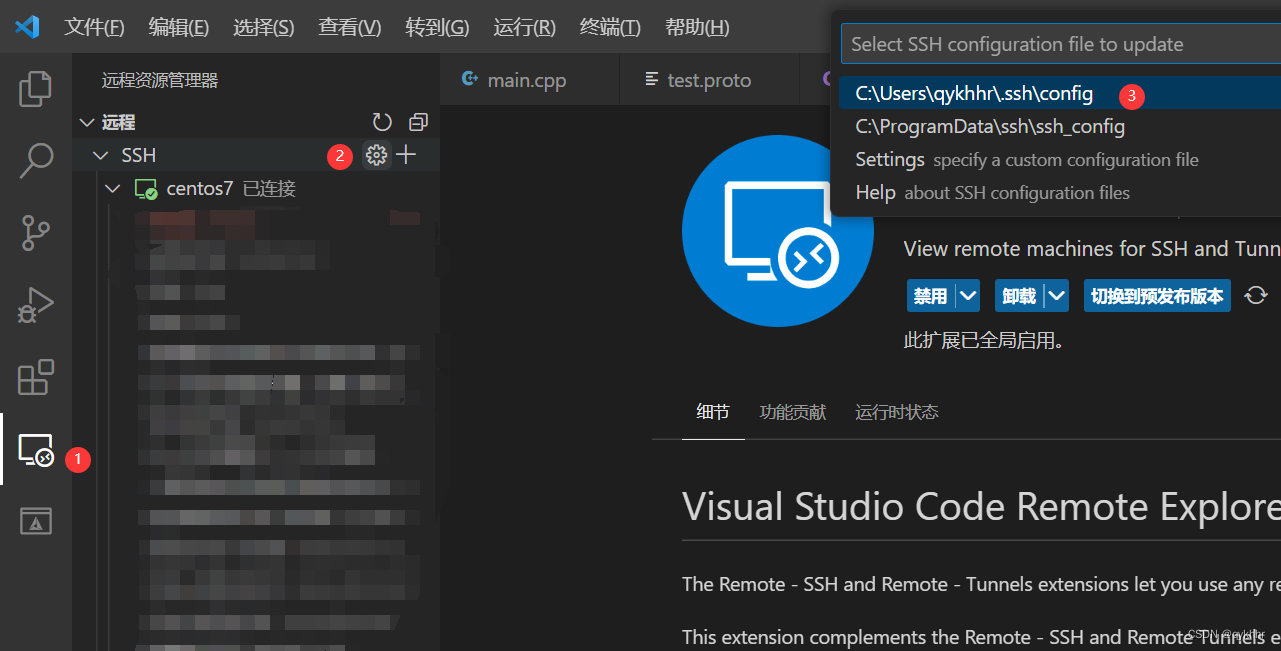Screen dimensions: 1281x651
Task: Open the 文件(F) menu
Action: tap(94, 27)
